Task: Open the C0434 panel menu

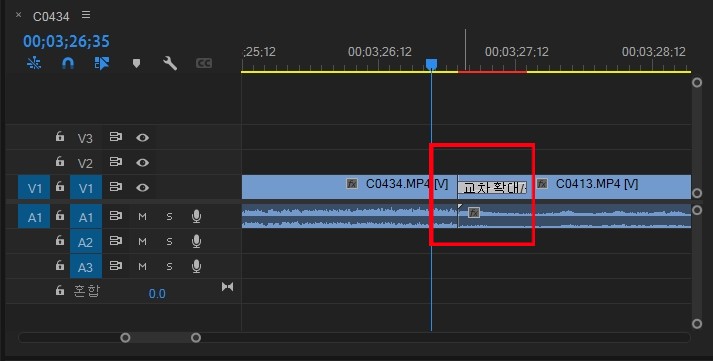Action: click(86, 15)
